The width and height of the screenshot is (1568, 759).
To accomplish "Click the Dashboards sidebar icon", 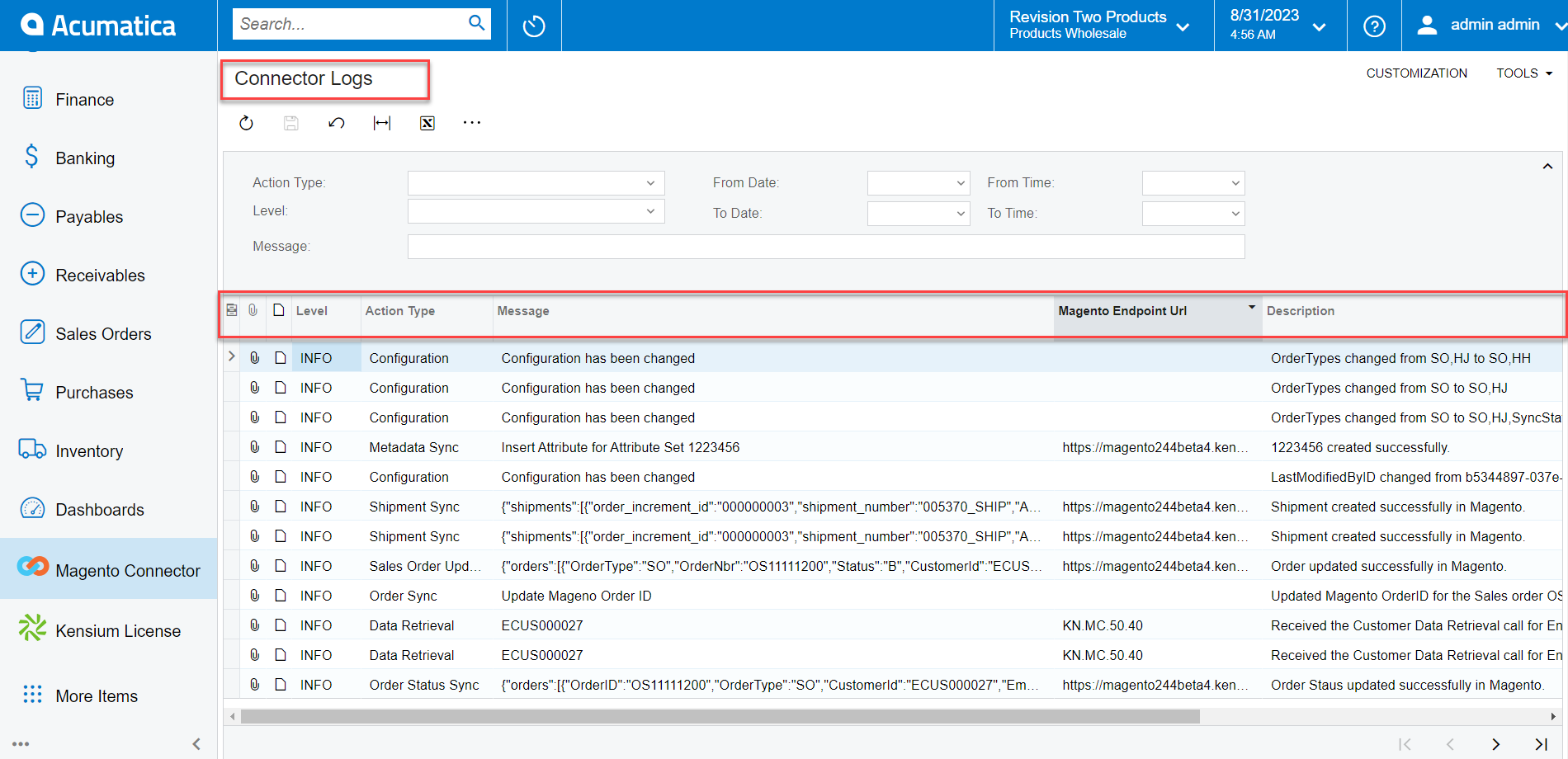I will [32, 509].
